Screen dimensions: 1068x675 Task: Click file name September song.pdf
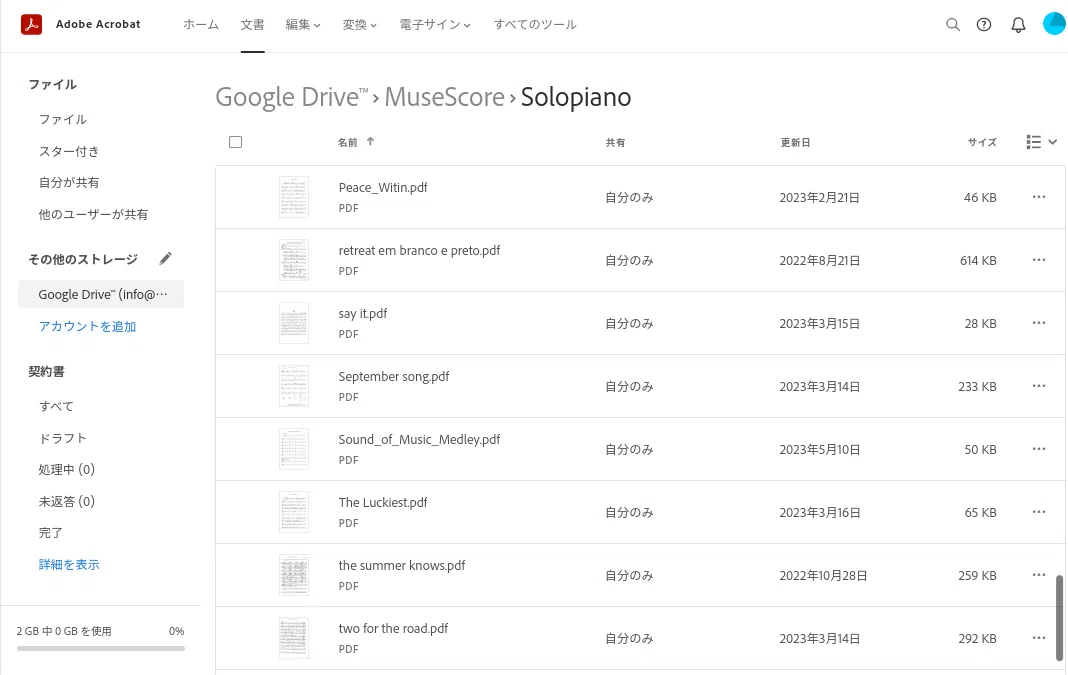pos(394,377)
